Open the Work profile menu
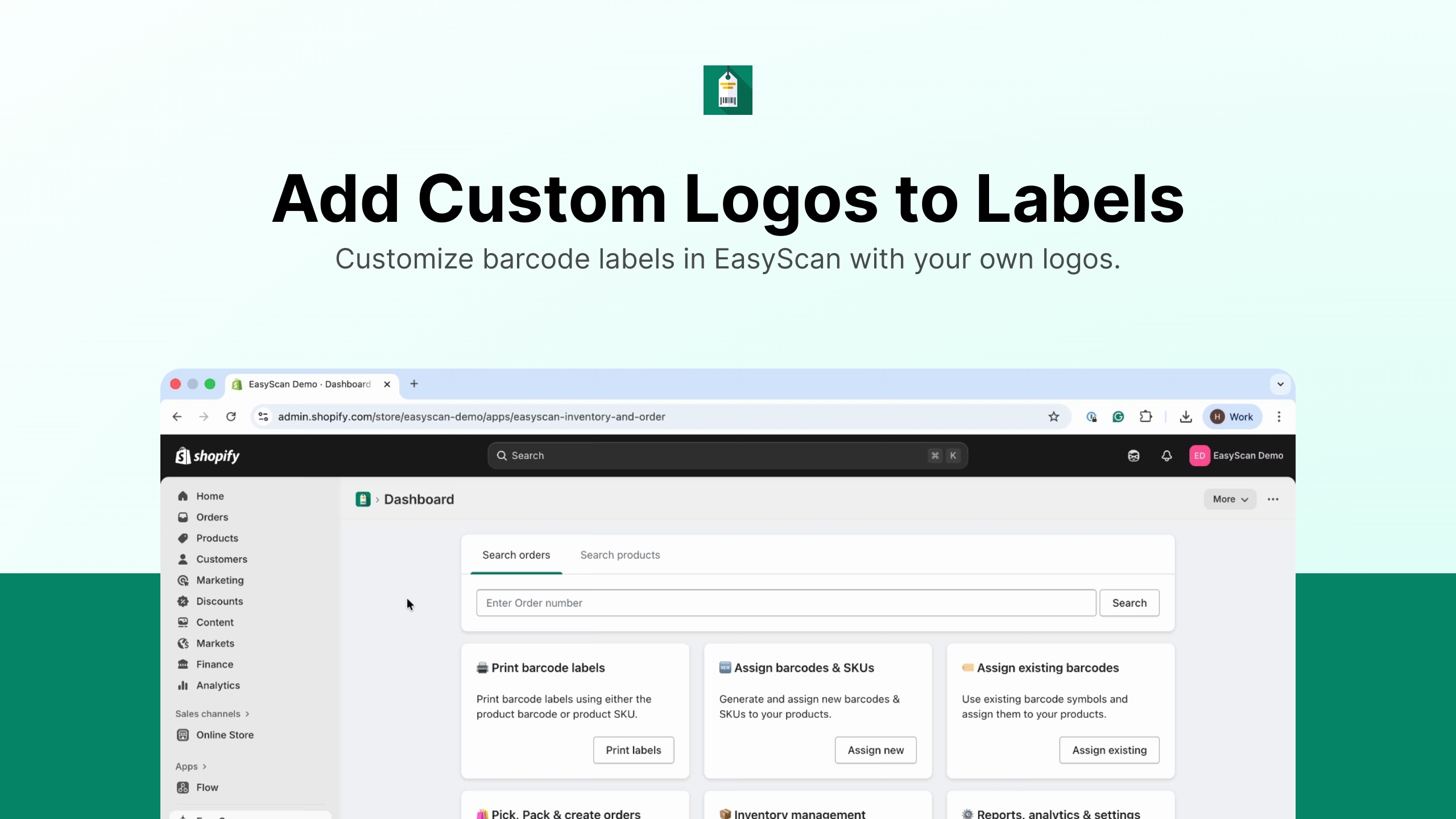1456x819 pixels. pyautogui.click(x=1232, y=417)
